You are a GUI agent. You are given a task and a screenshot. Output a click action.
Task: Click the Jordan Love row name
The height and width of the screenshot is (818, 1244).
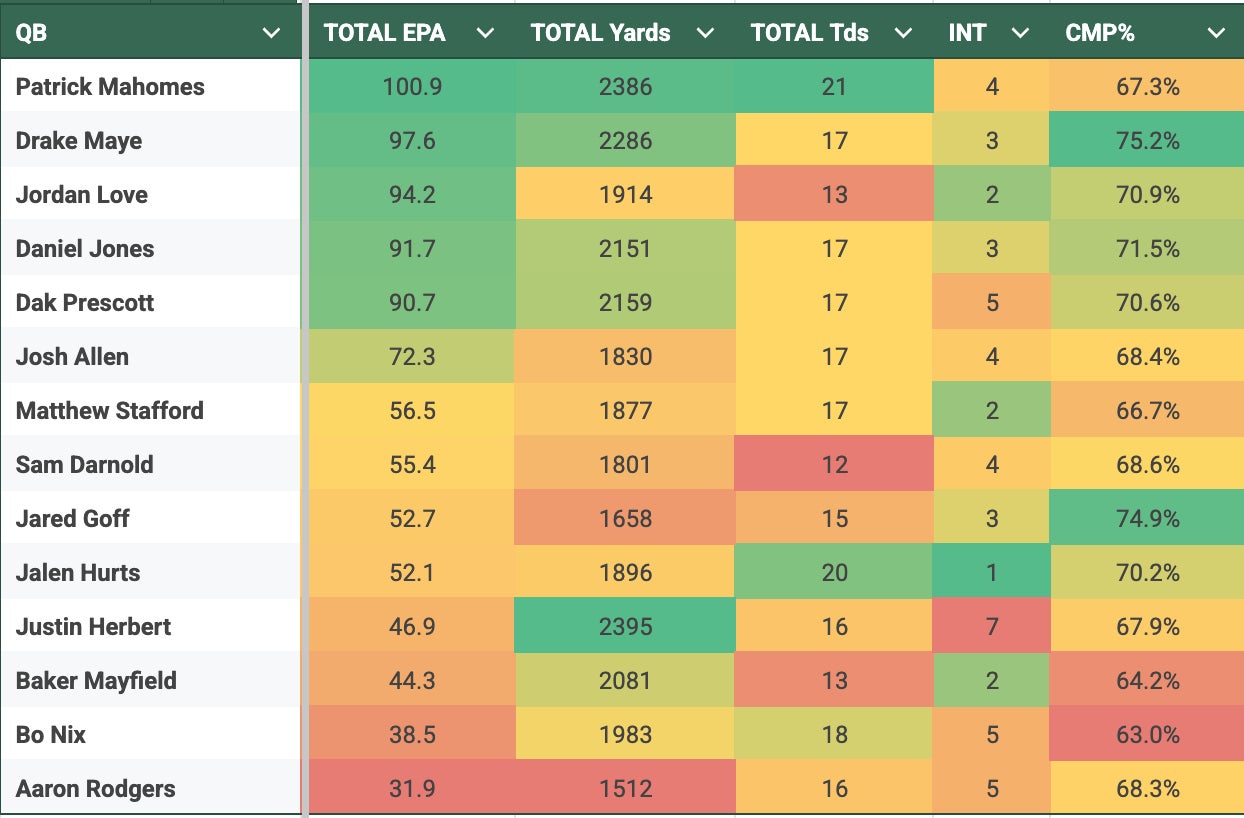click(82, 195)
